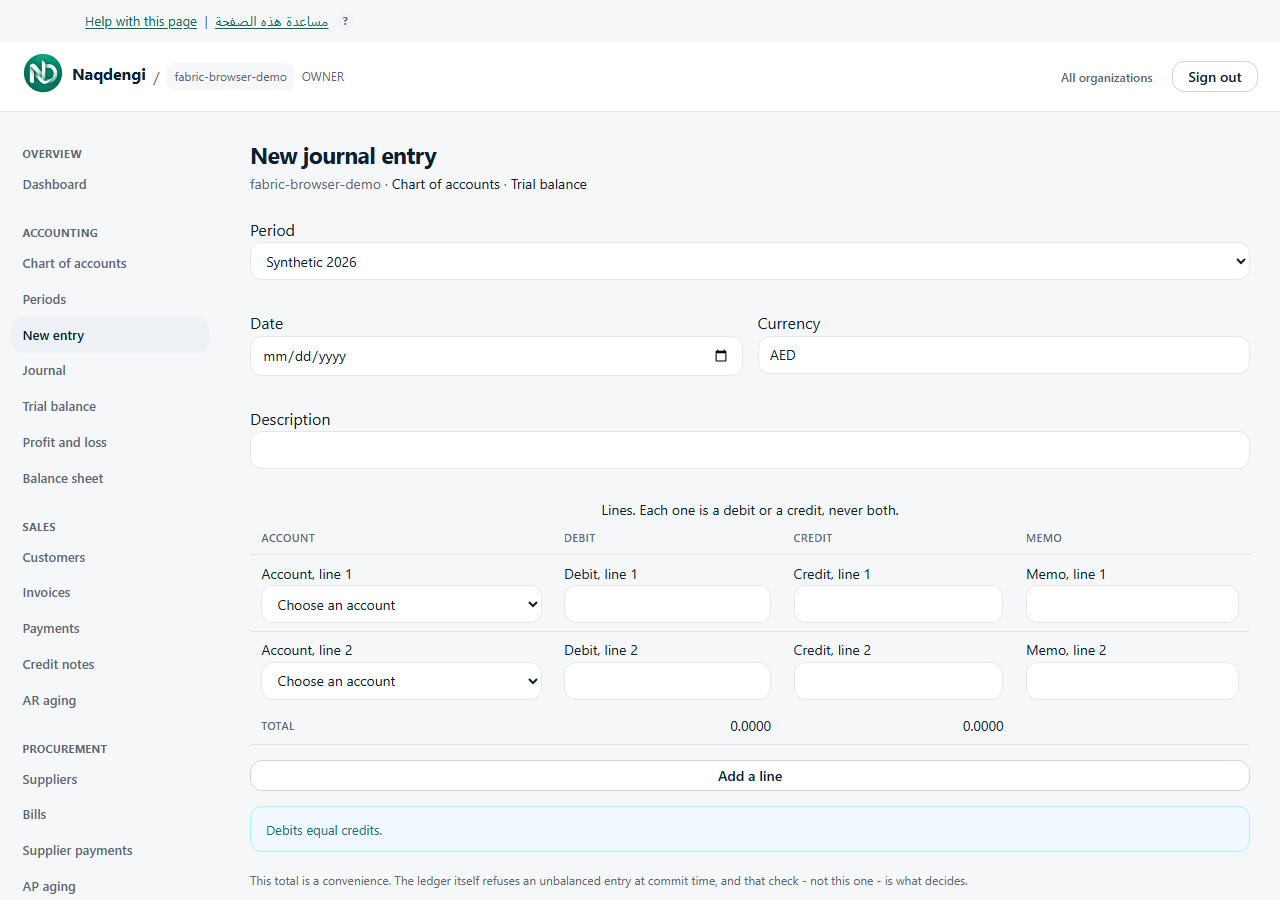Open Trial balance breadcrumb link
Image resolution: width=1280 pixels, height=900 pixels.
[x=549, y=184]
